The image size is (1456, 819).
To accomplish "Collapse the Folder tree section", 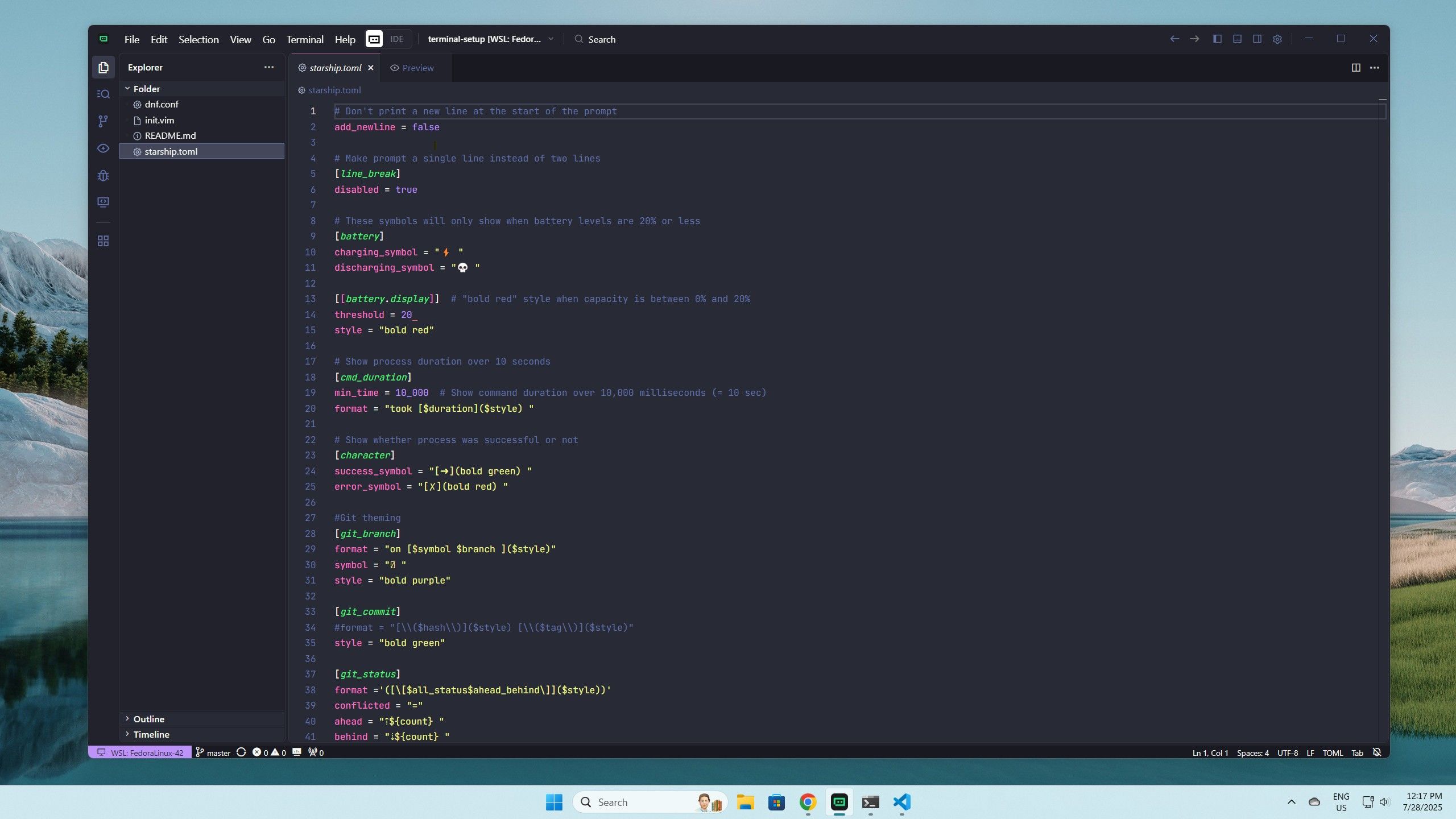I will coord(146,89).
